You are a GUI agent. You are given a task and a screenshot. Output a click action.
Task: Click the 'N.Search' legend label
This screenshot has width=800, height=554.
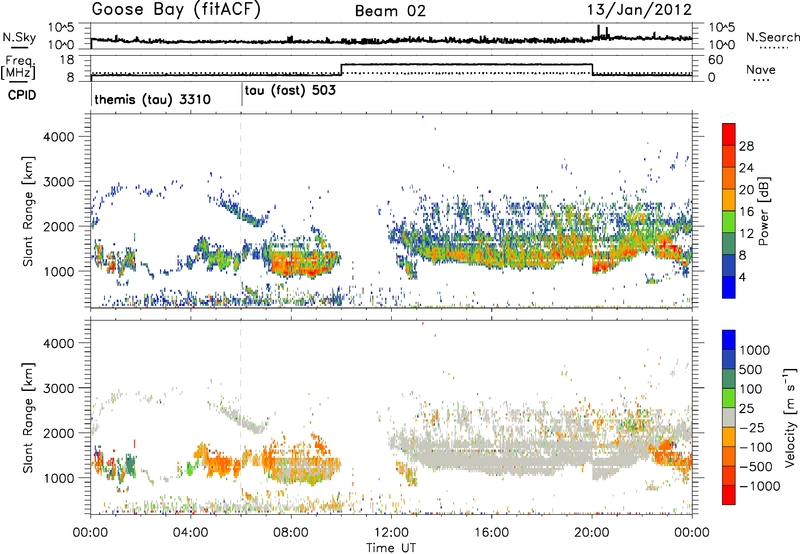point(772,37)
